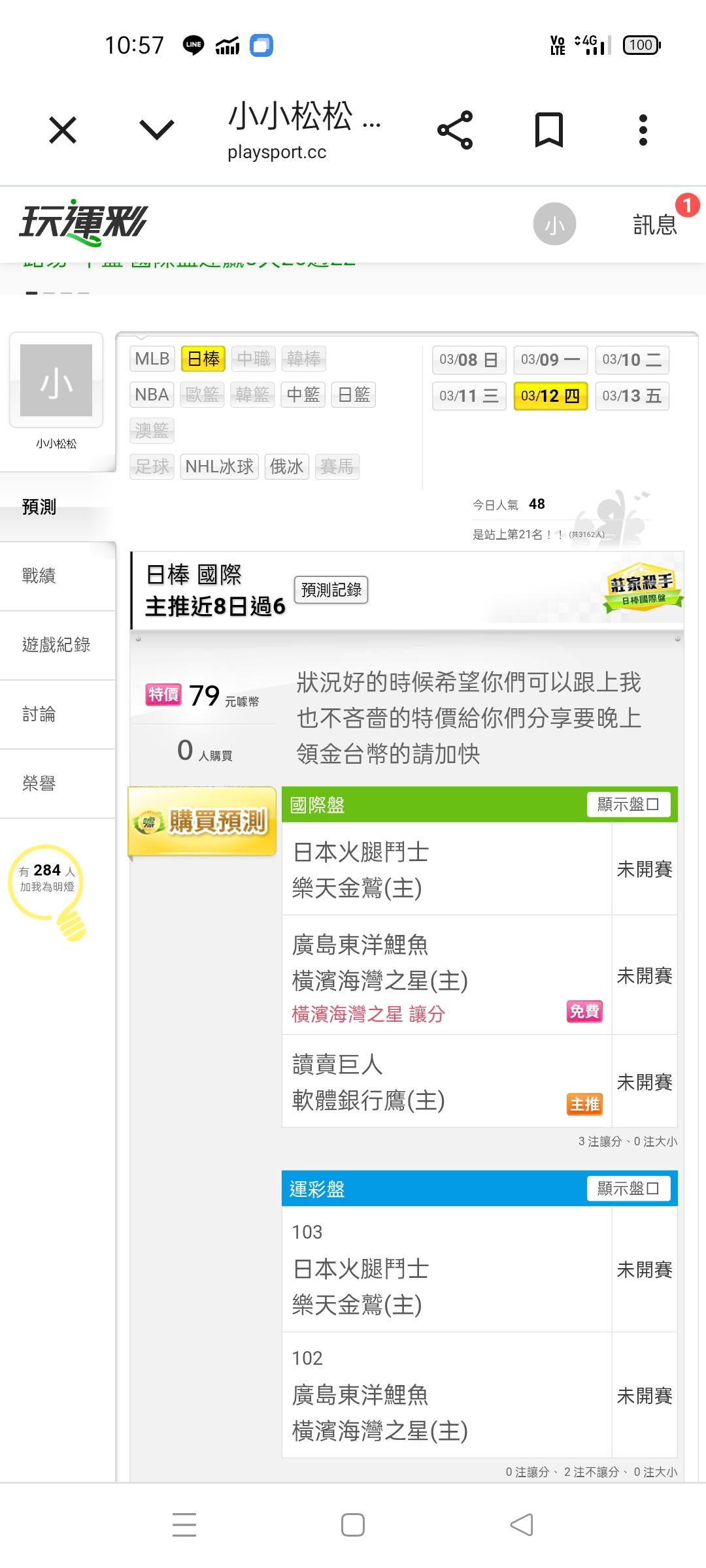Screen dimensions: 706x1568
Task: Tap the round gray user avatar in header
Action: click(554, 224)
